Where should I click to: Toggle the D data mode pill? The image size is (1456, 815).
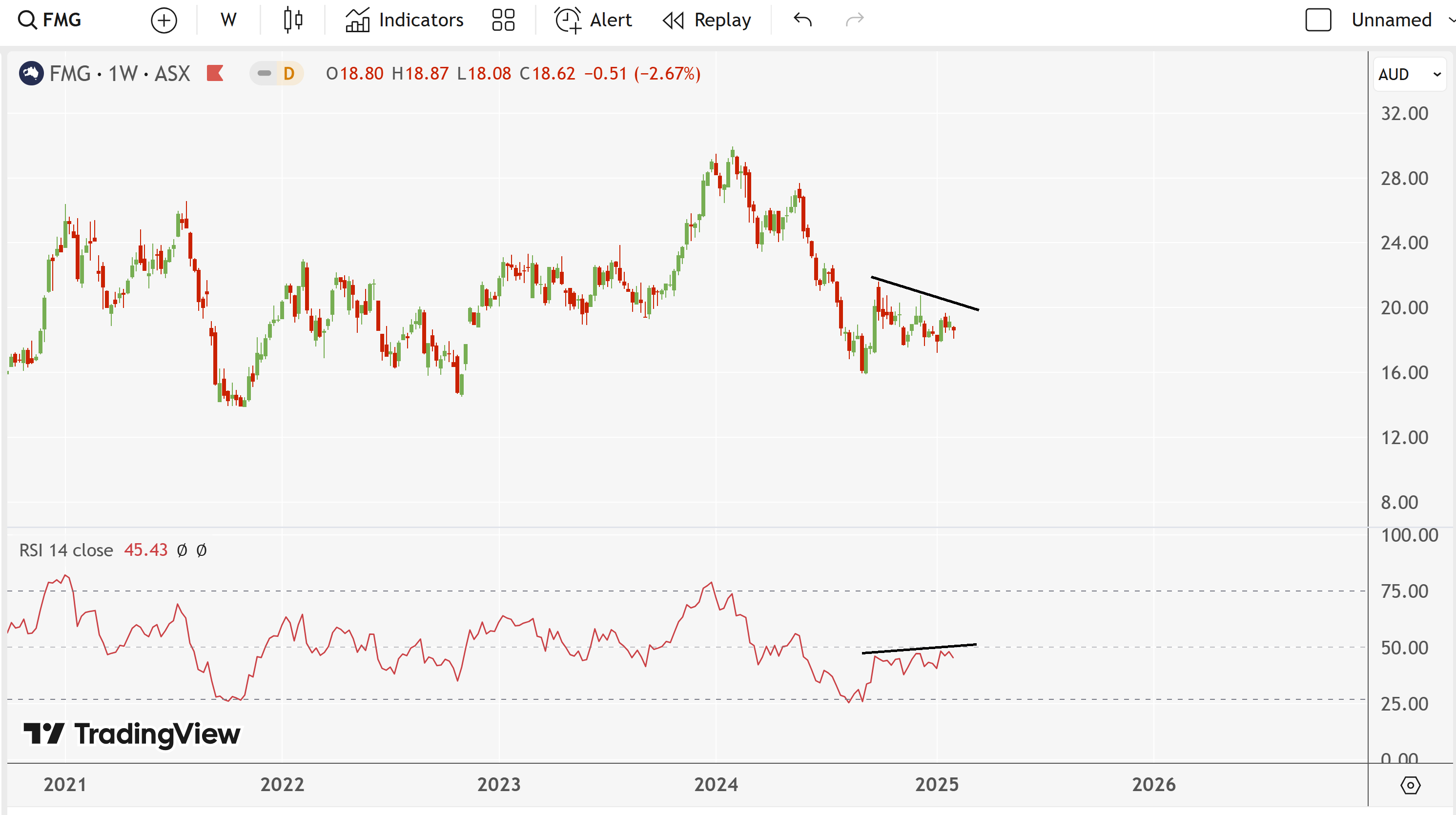click(277, 74)
